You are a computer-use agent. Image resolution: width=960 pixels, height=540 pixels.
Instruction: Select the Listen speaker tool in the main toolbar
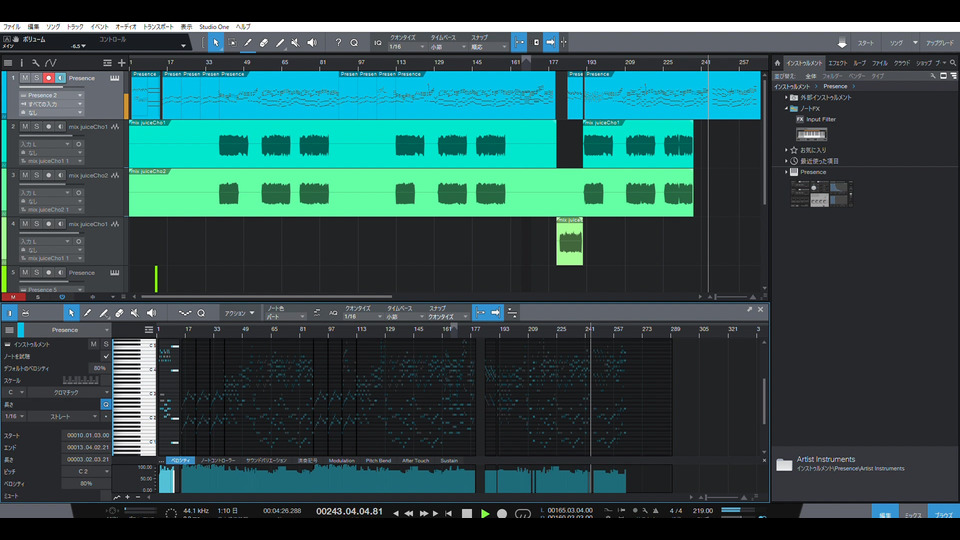pos(312,43)
